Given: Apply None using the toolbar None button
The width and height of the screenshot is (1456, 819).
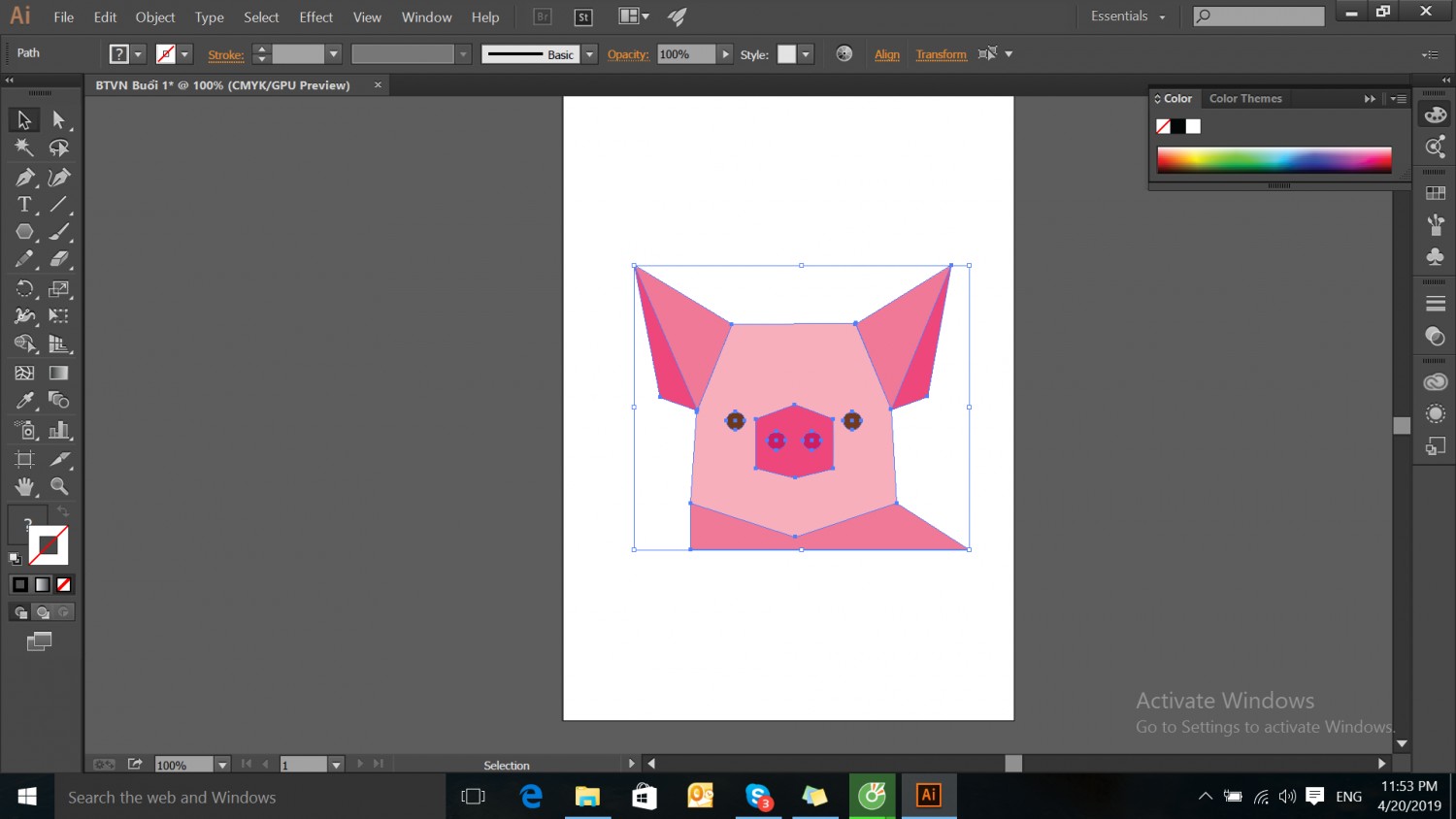Looking at the screenshot, I should point(64,584).
